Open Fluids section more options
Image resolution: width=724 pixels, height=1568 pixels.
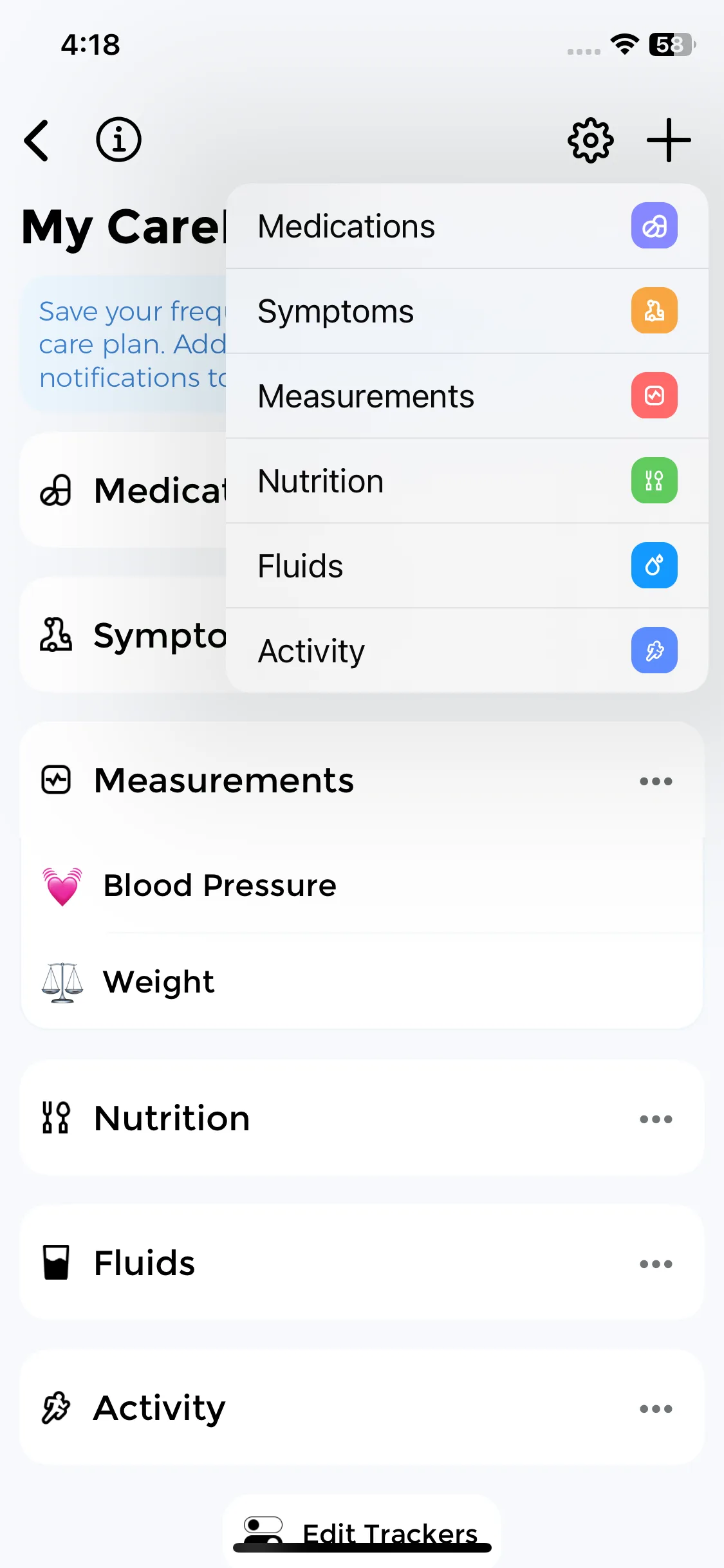click(656, 1264)
